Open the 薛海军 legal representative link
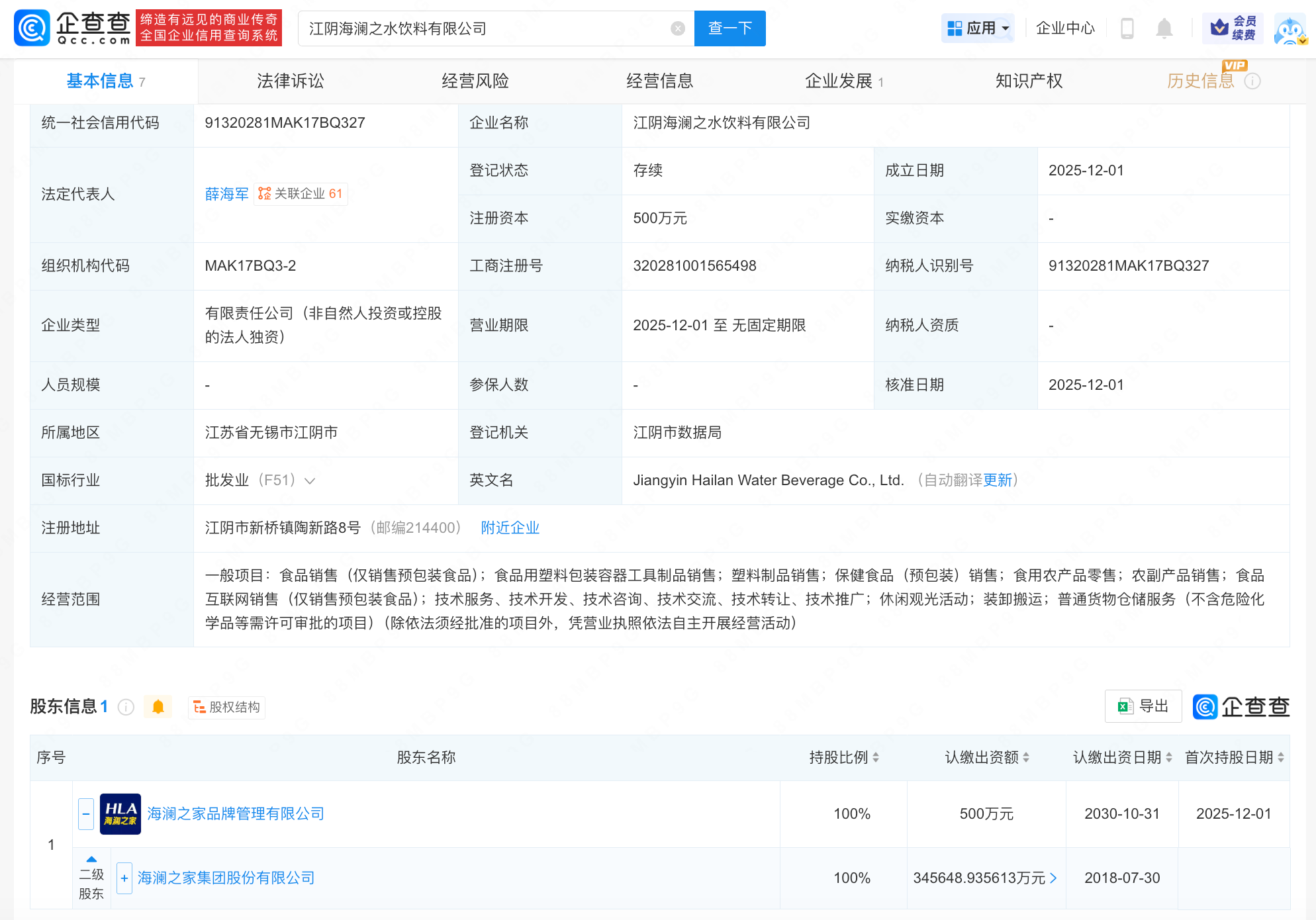The height and width of the screenshot is (920, 1316). click(226, 194)
